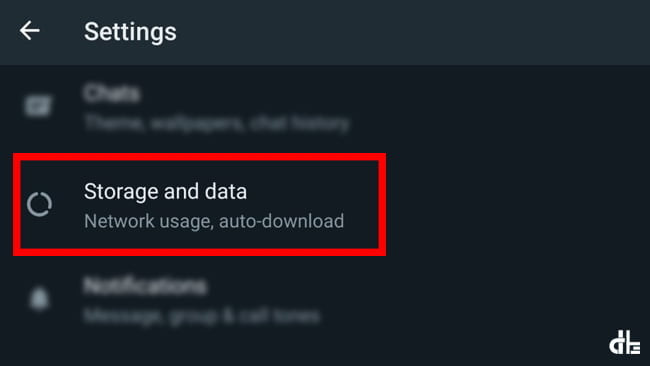Open the Storage and data circle icon
This screenshot has height=366, width=650.
39,204
